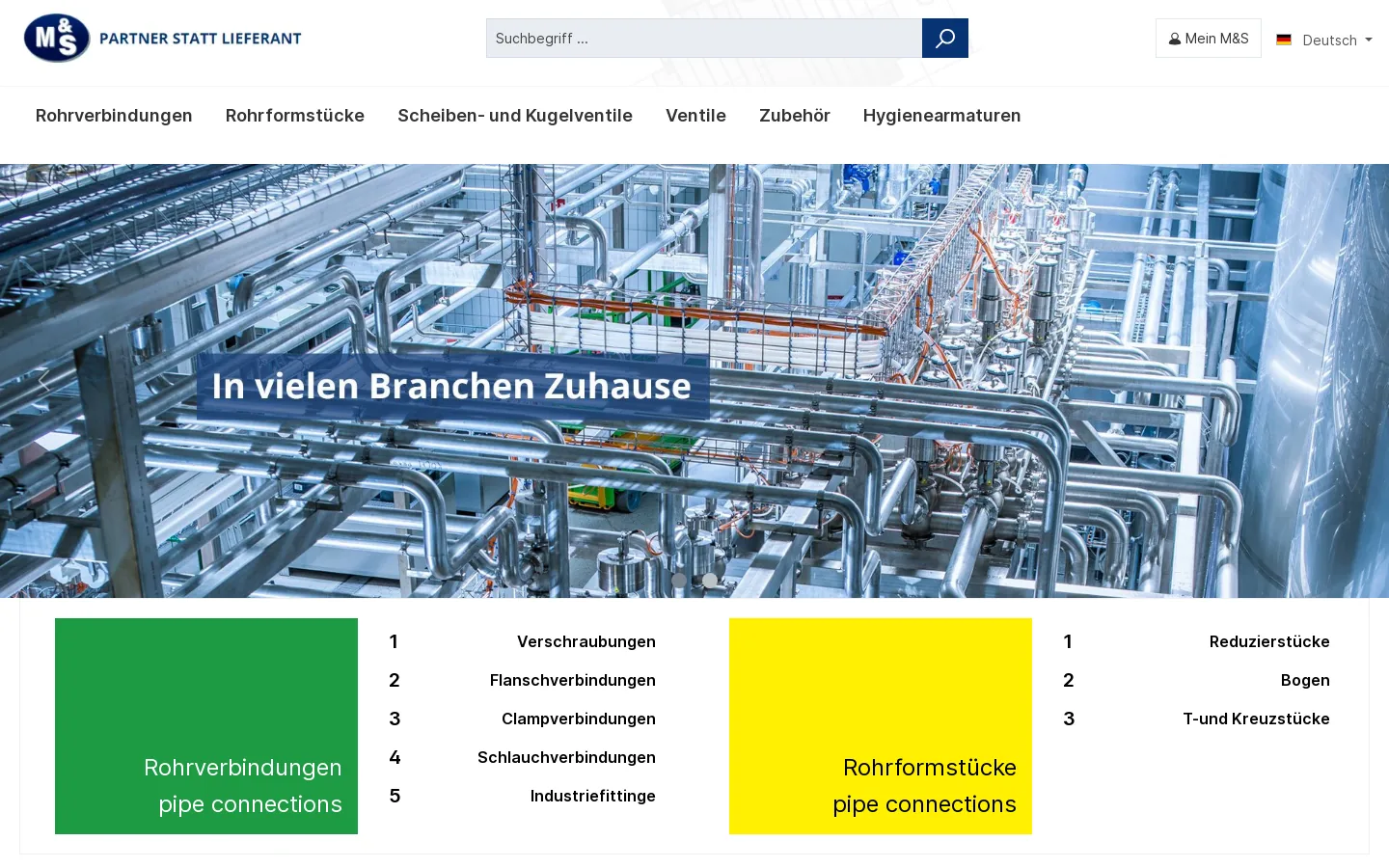This screenshot has height=868, width=1389.
Task: Open the Hygienearmaturen menu item
Action: [941, 116]
